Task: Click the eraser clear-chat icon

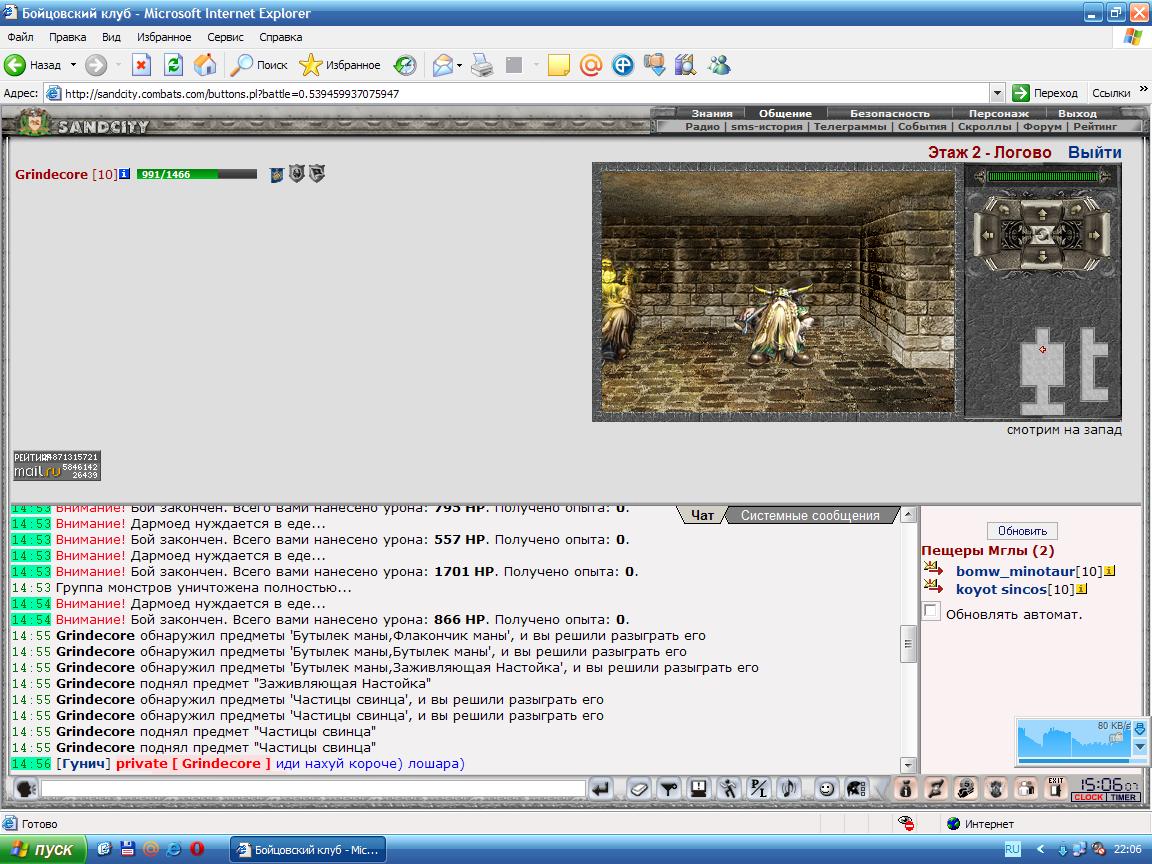Action: [x=638, y=789]
